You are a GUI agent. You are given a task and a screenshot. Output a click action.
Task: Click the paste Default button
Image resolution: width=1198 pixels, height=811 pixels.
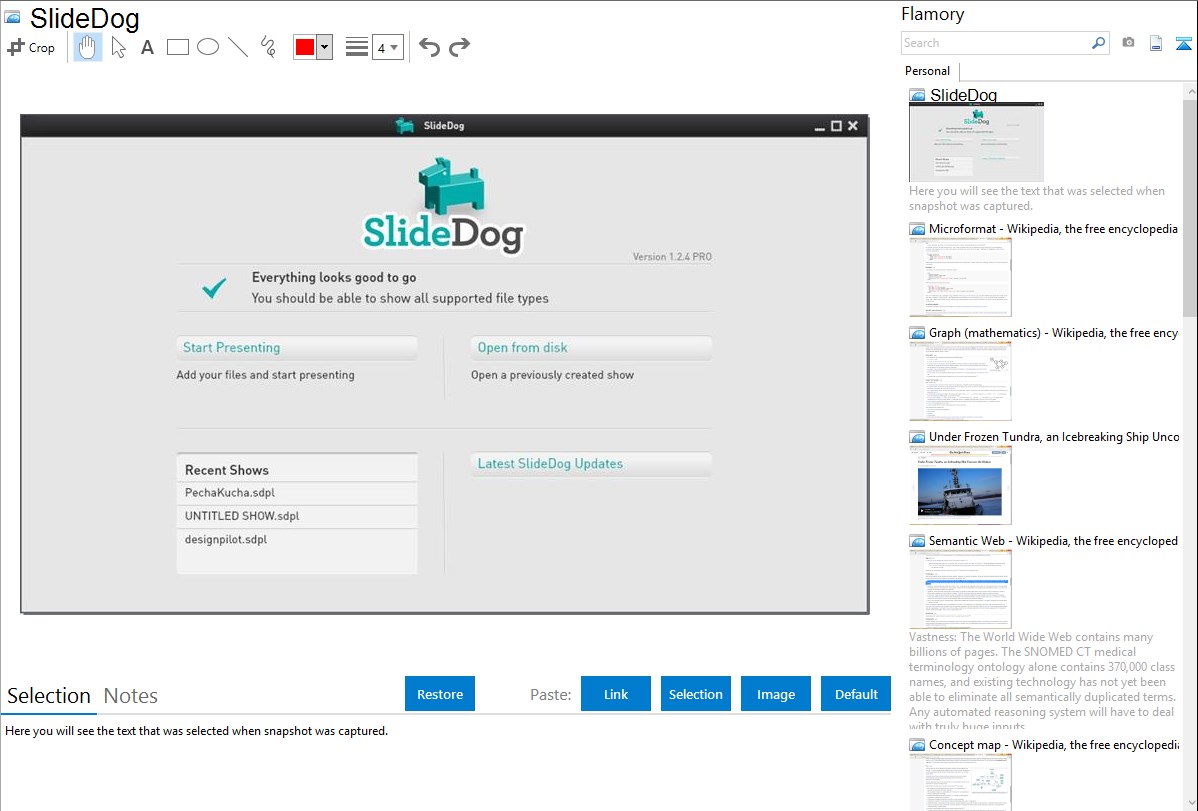coord(856,694)
